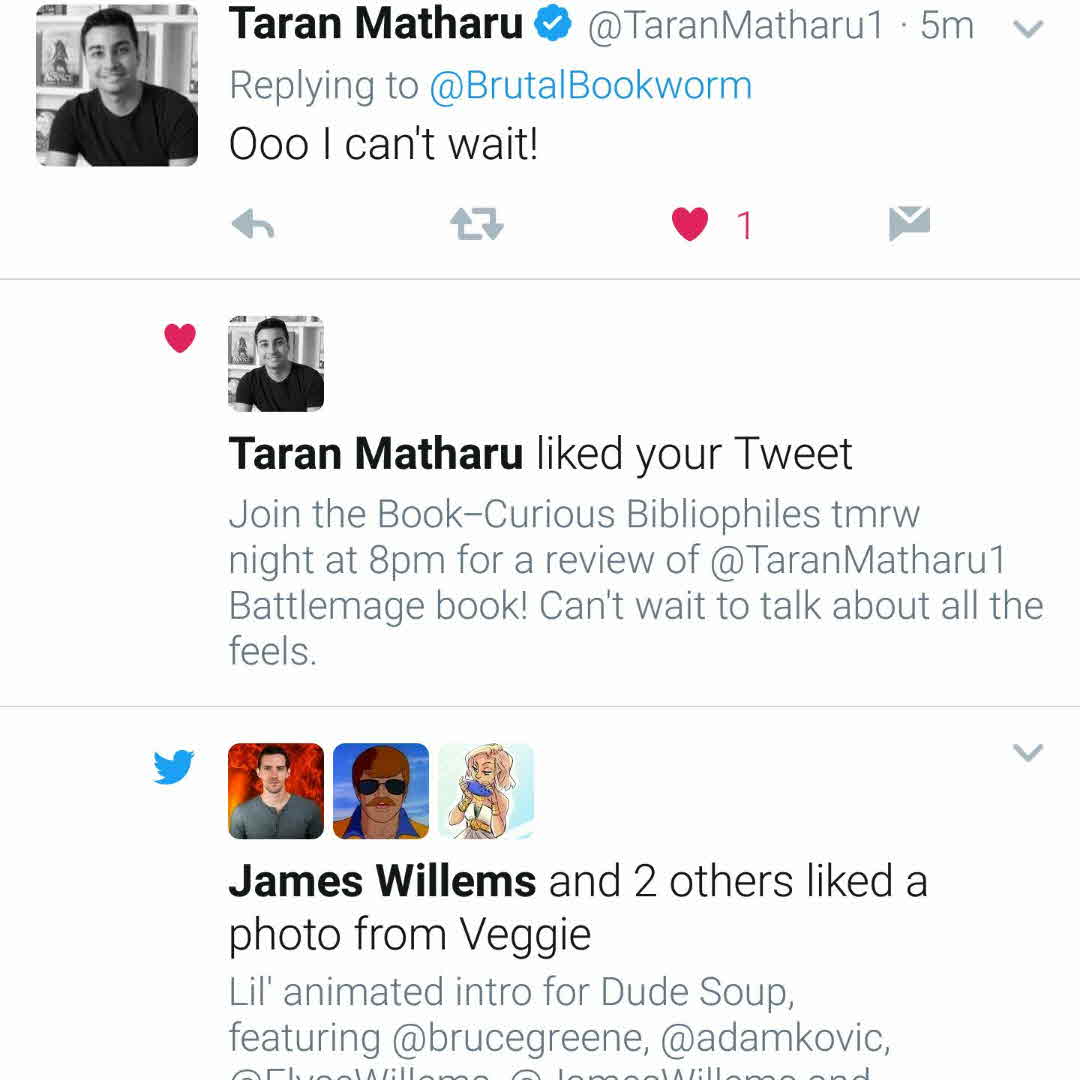This screenshot has height=1080, width=1080.
Task: Click the James Willems name in notification
Action: point(382,881)
